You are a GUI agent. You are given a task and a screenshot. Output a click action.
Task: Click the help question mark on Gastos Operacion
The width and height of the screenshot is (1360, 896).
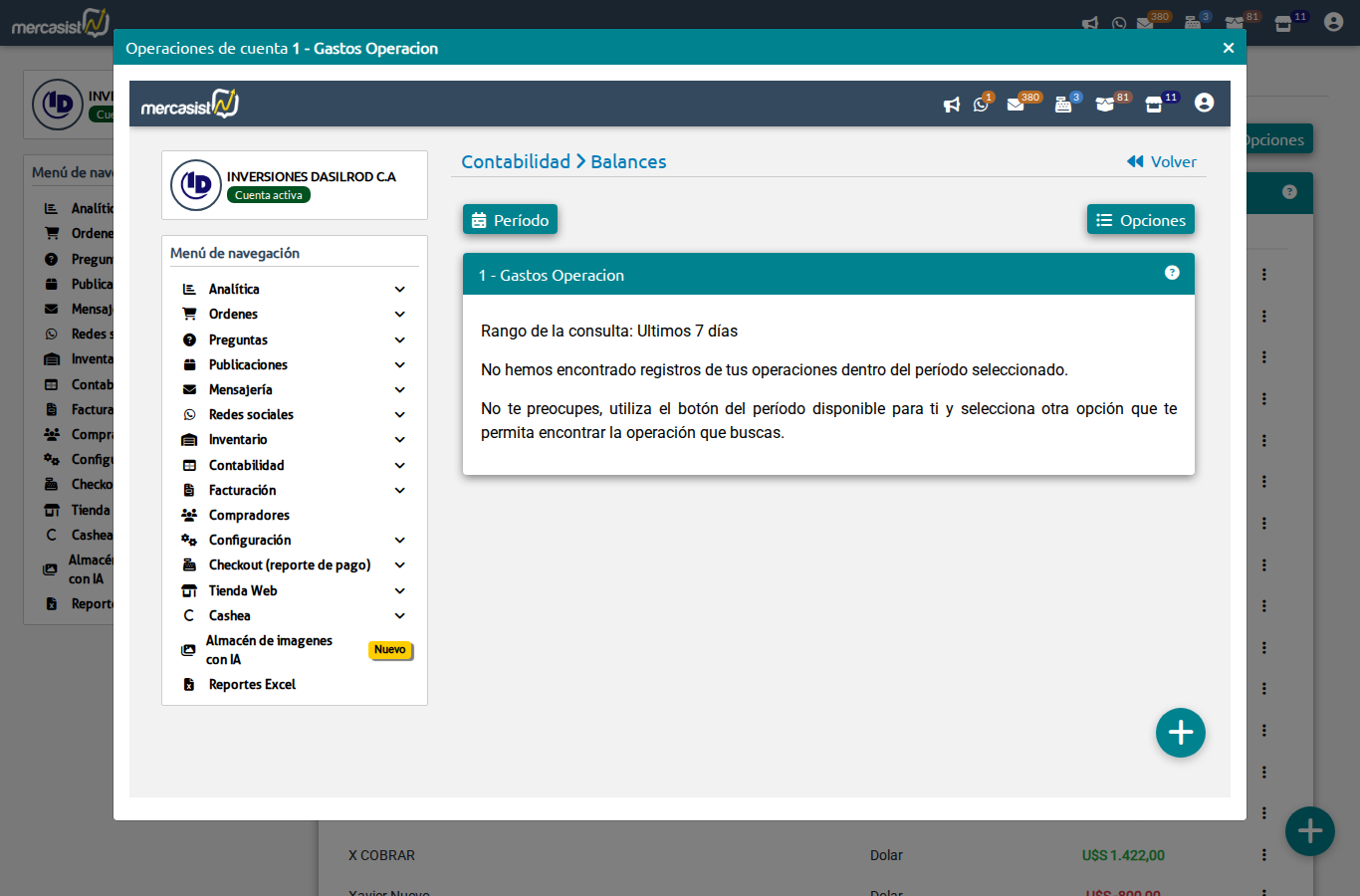click(1172, 273)
